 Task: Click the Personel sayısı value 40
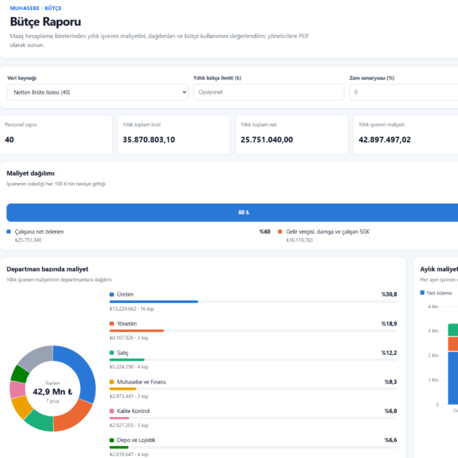pyautogui.click(x=9, y=140)
